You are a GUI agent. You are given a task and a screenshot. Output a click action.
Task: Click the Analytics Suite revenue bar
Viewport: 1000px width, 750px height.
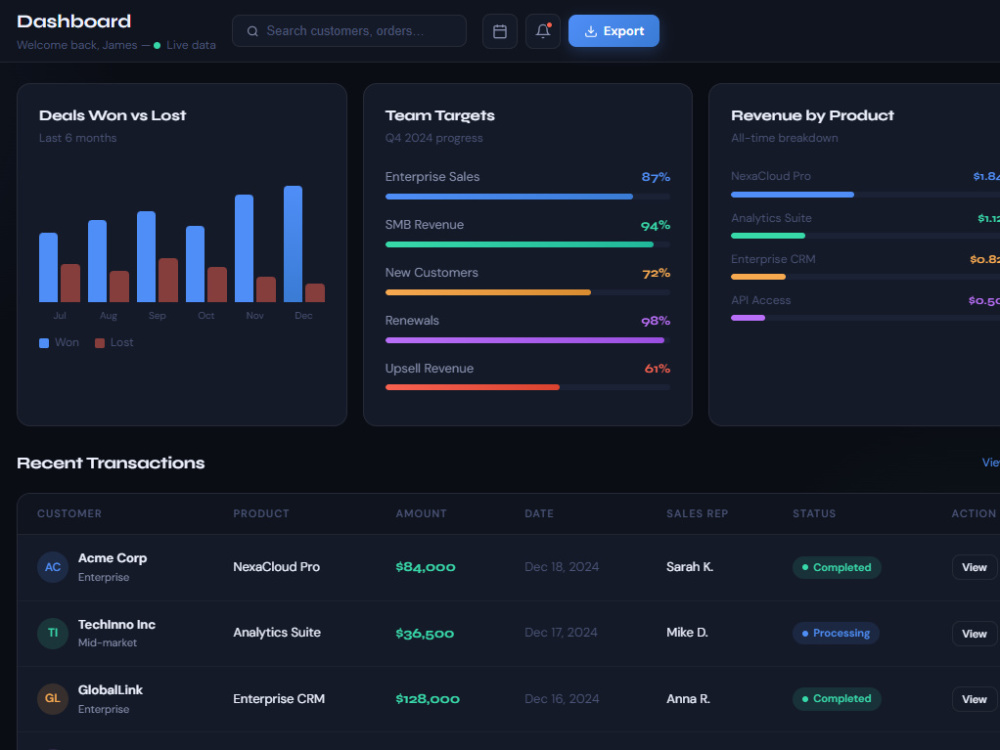pyautogui.click(x=865, y=236)
